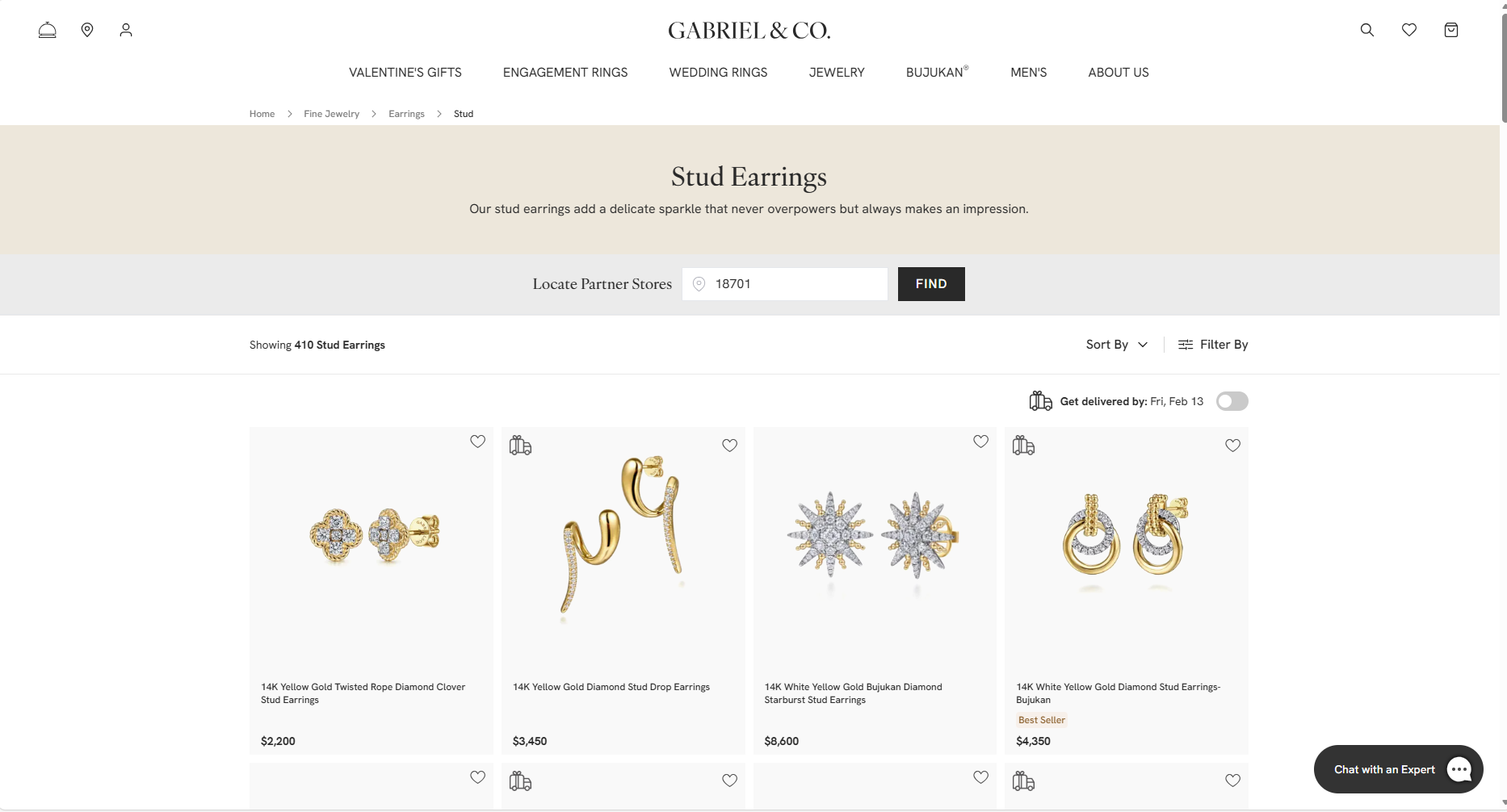Click the account profile icon
Viewport: 1507px width, 812px height.
click(x=126, y=30)
